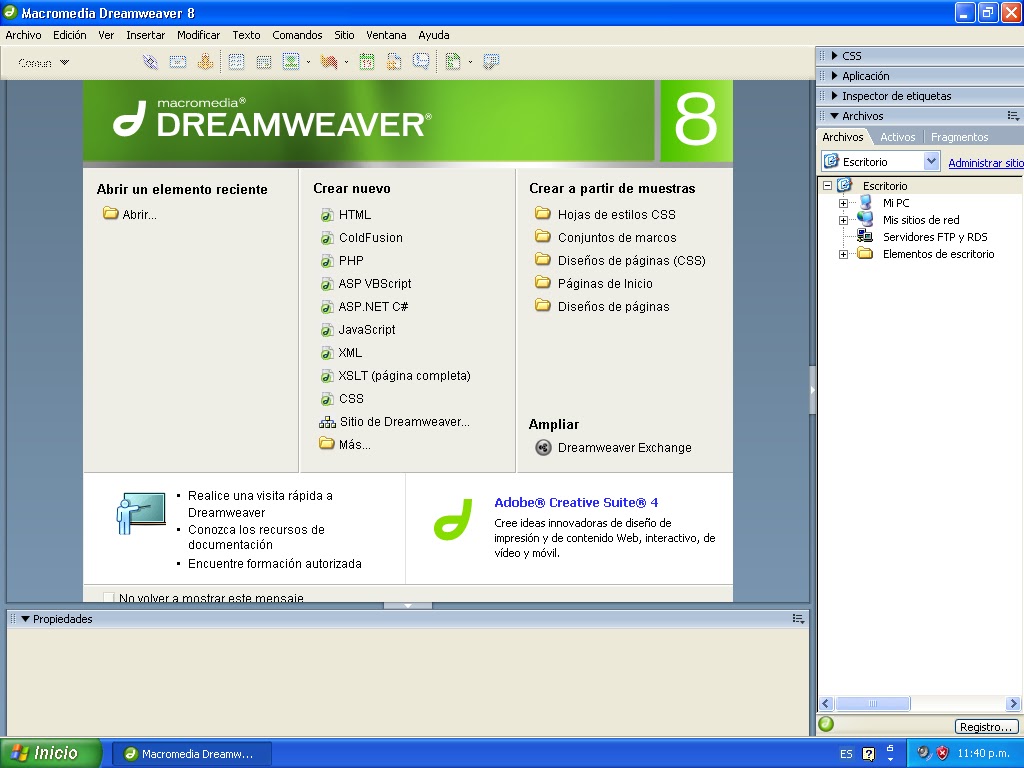Expand the Mis sitios de red node
Viewport: 1024px width, 768px height.
click(x=844, y=220)
